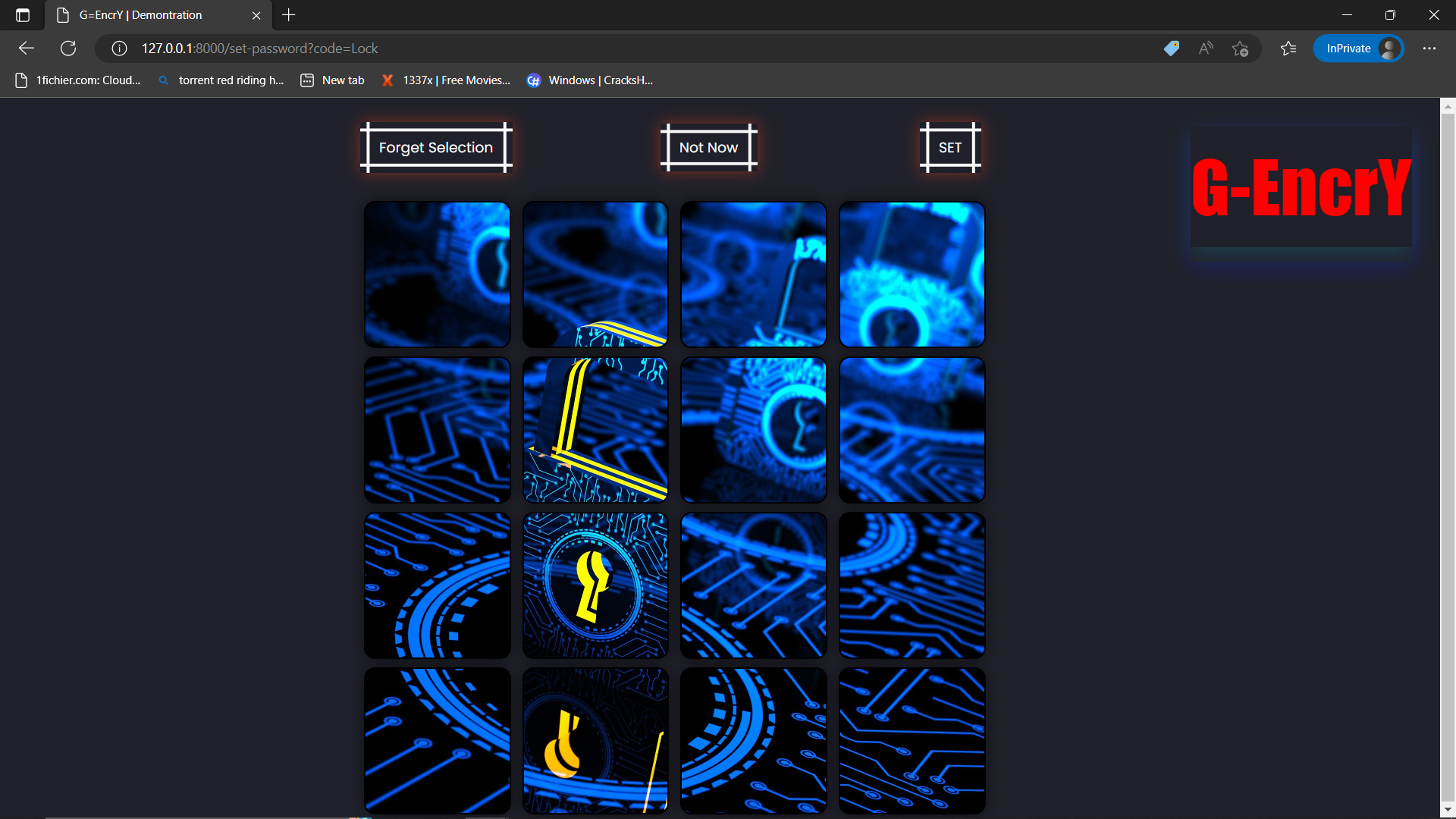Select the yellow keyhole image tile

pyautogui.click(x=595, y=585)
